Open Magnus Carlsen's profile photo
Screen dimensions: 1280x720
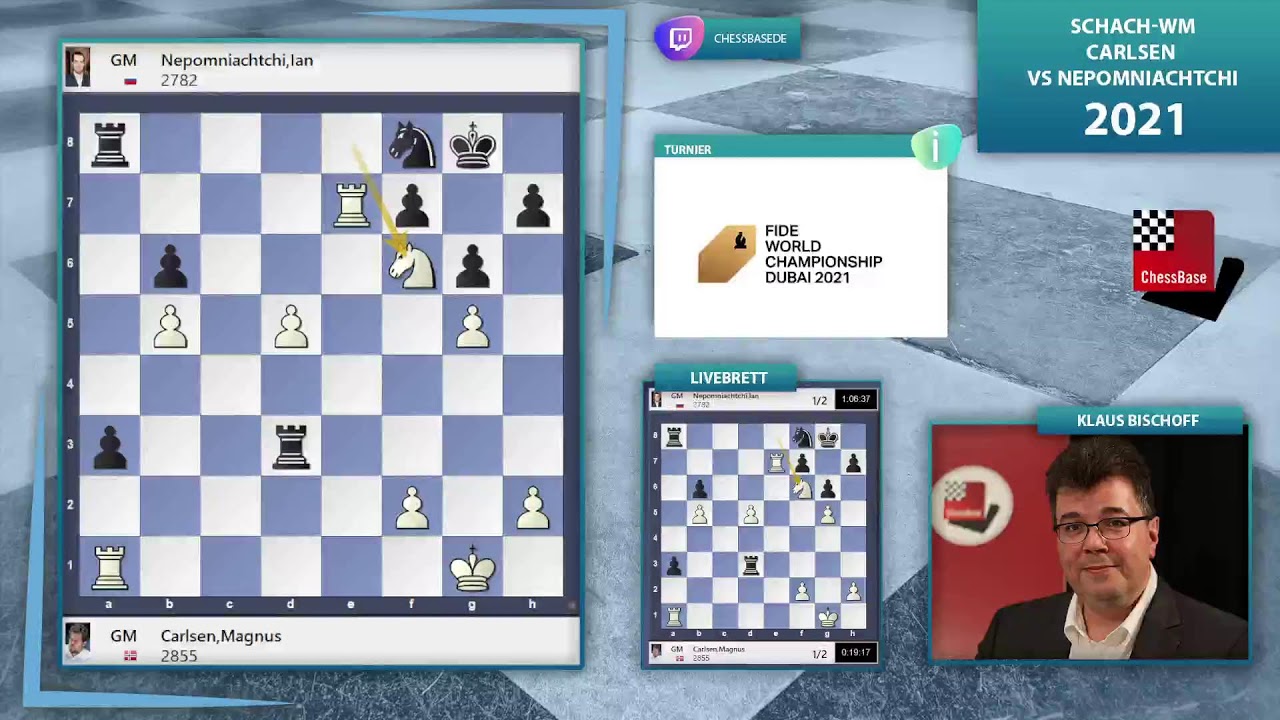pos(78,643)
